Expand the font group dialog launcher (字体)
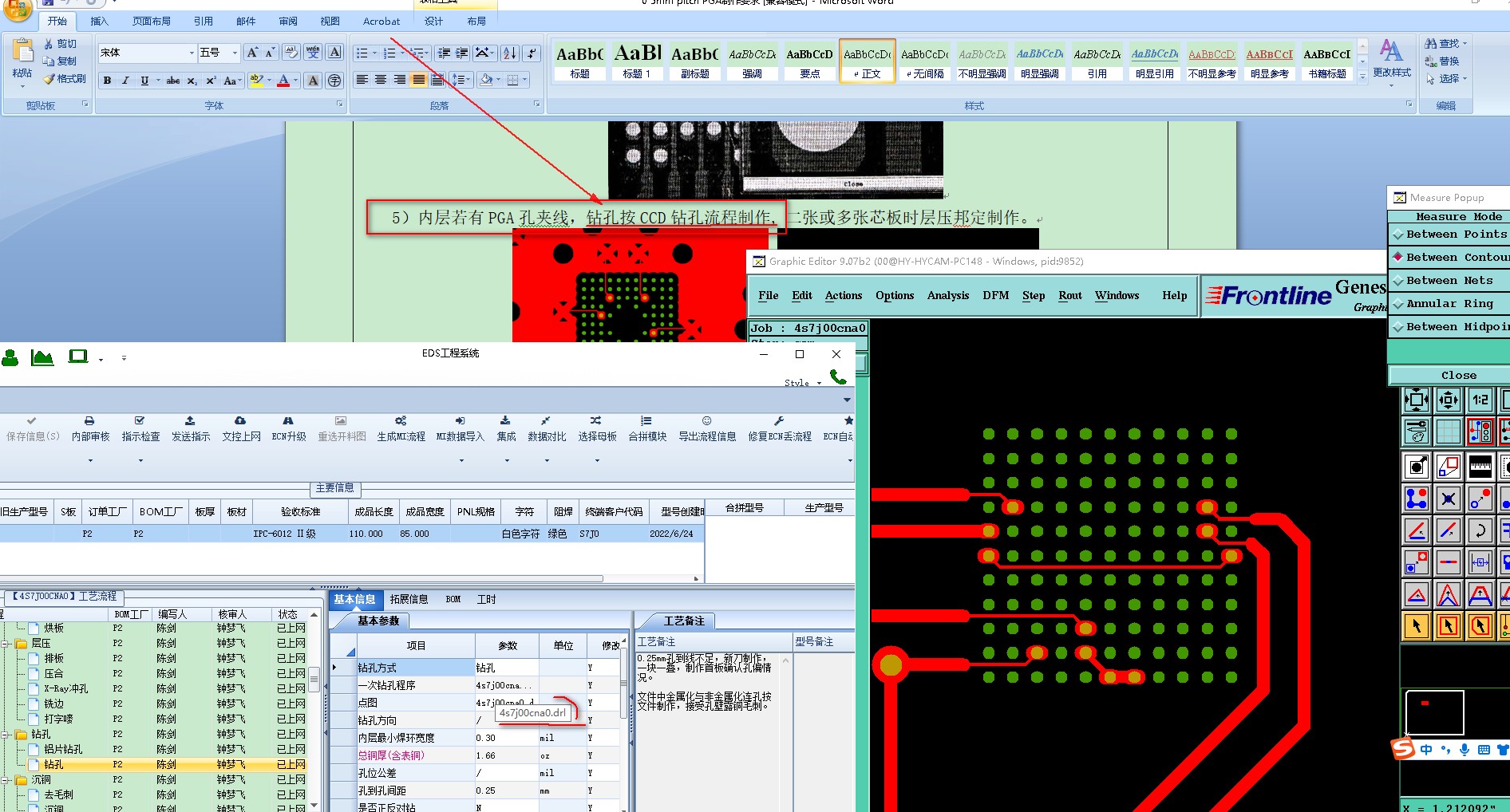The image size is (1510, 812). tap(340, 104)
